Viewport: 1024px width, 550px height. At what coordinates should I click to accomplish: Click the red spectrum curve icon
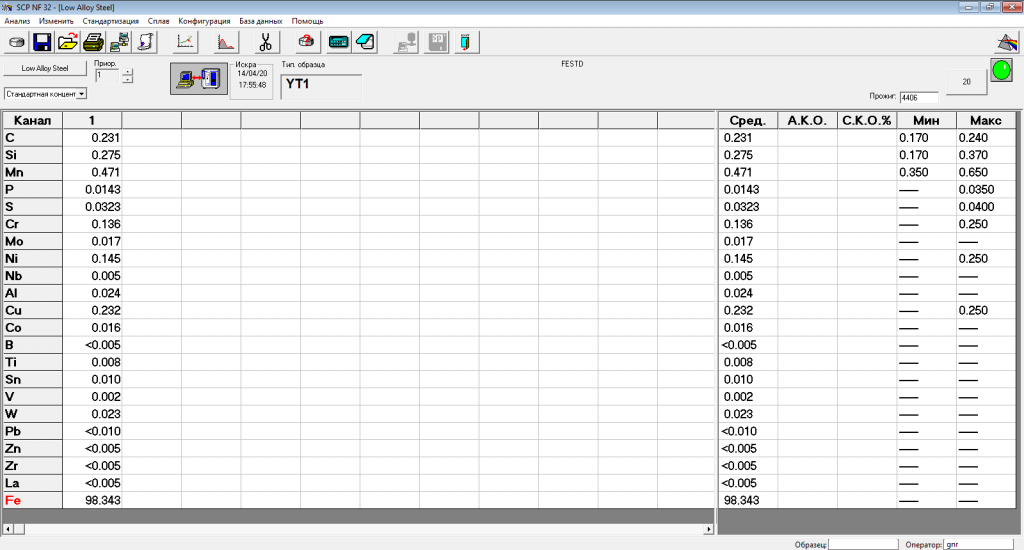(226, 42)
